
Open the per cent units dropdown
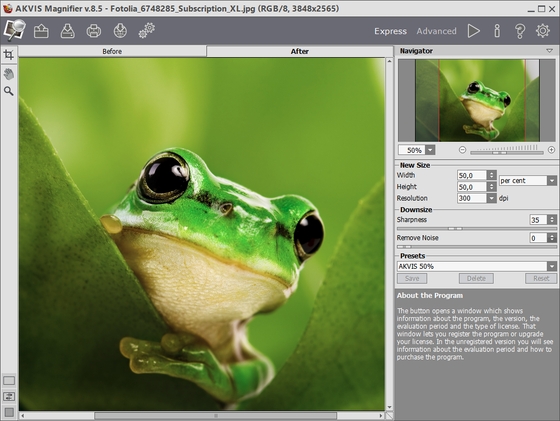pos(552,181)
